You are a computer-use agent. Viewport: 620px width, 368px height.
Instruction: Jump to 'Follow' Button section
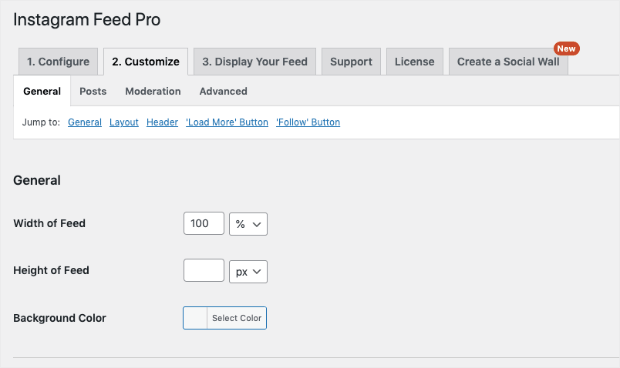pyautogui.click(x=308, y=122)
